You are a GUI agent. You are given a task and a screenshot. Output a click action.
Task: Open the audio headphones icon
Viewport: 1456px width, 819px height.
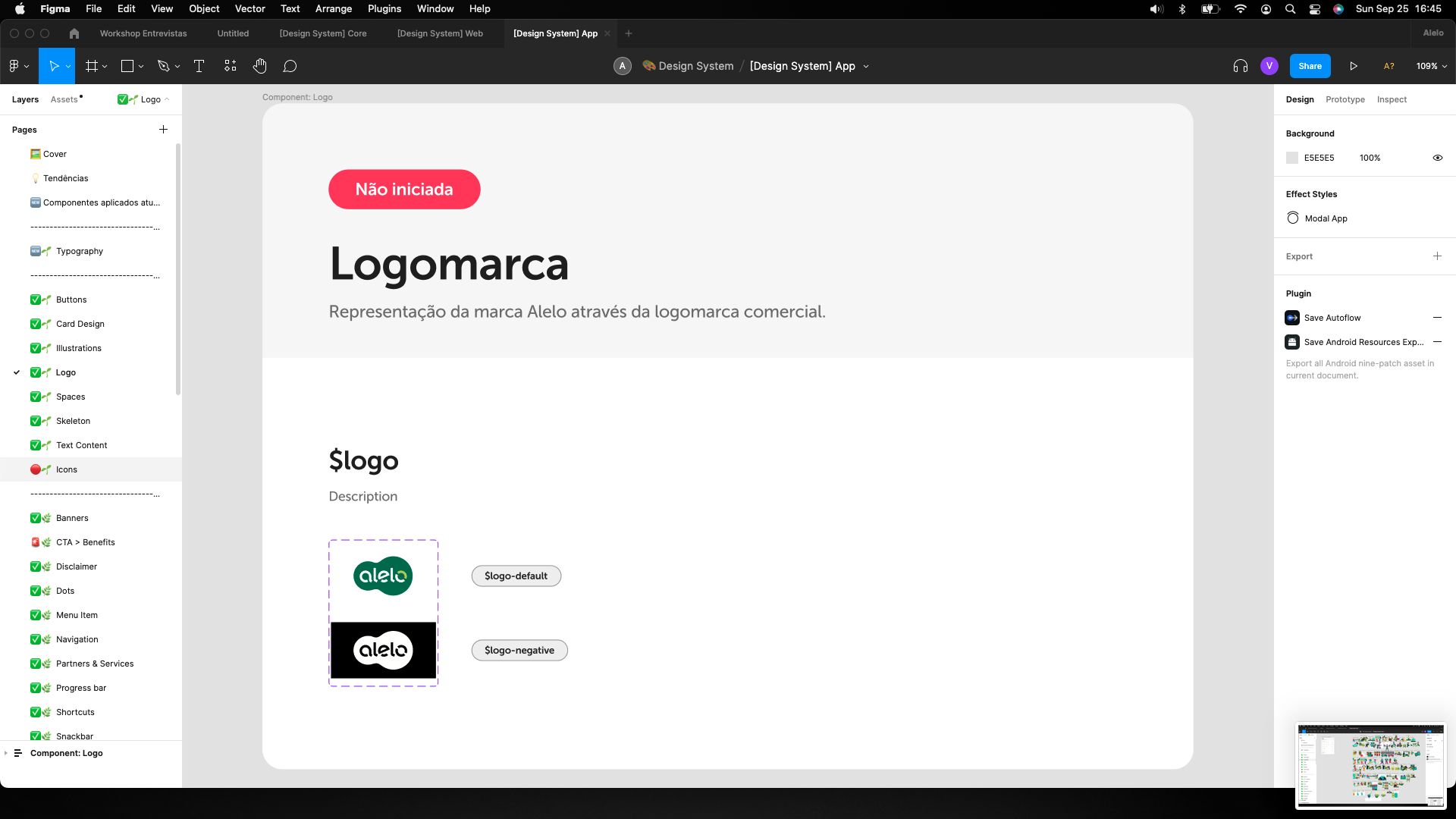click(1241, 66)
